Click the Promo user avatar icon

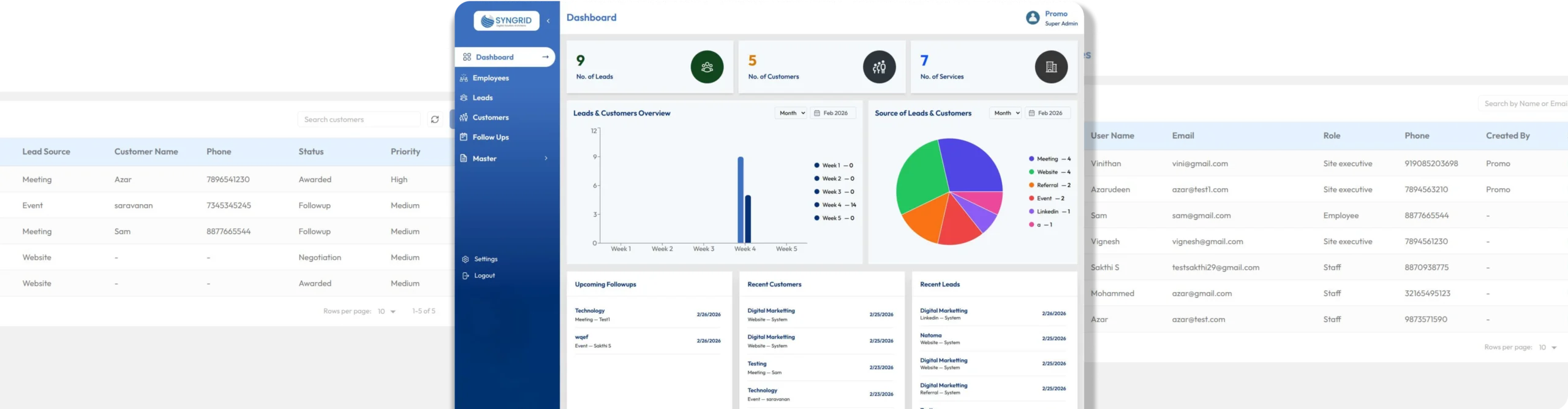pos(1033,18)
